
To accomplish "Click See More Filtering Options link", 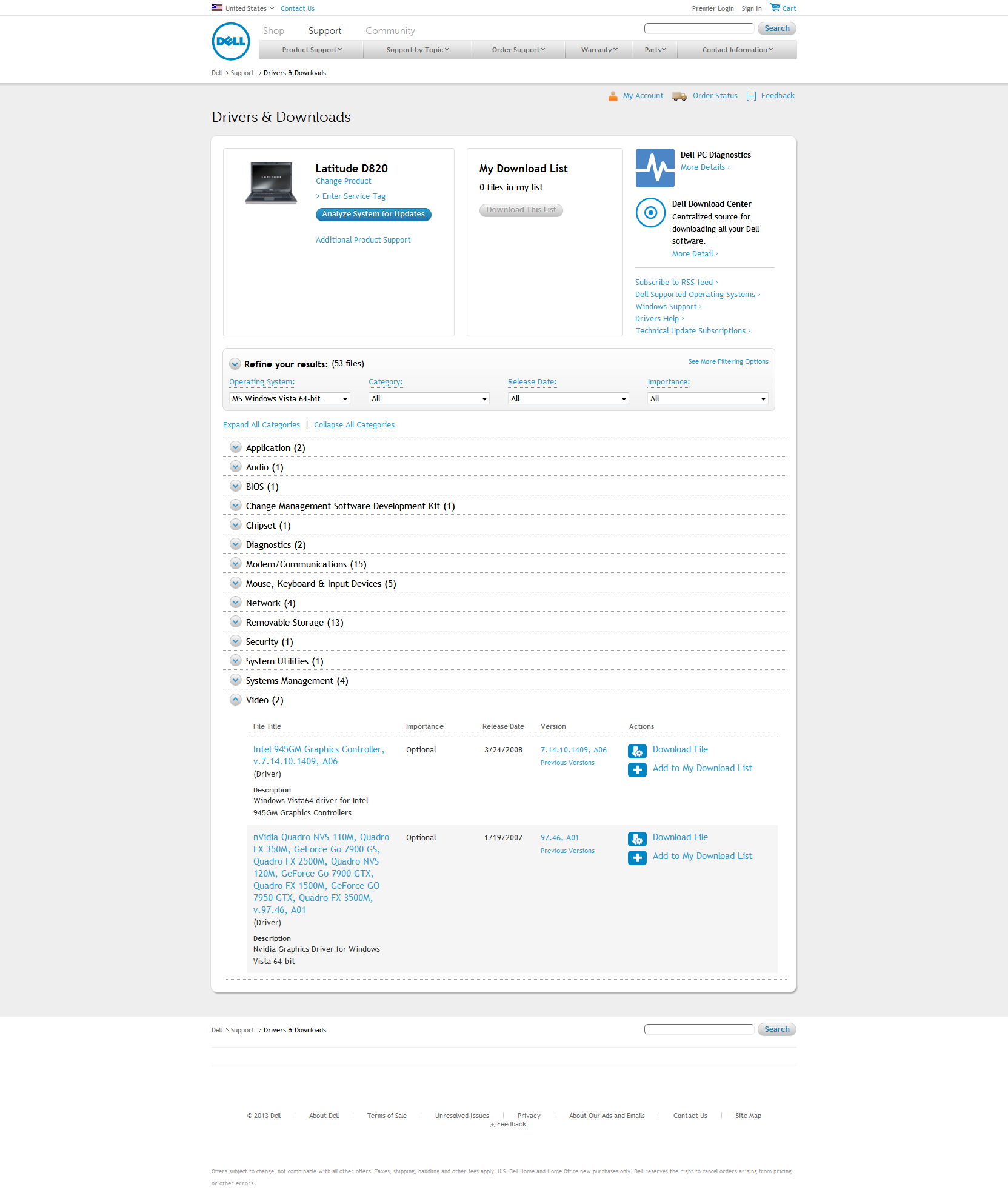I will click(728, 361).
